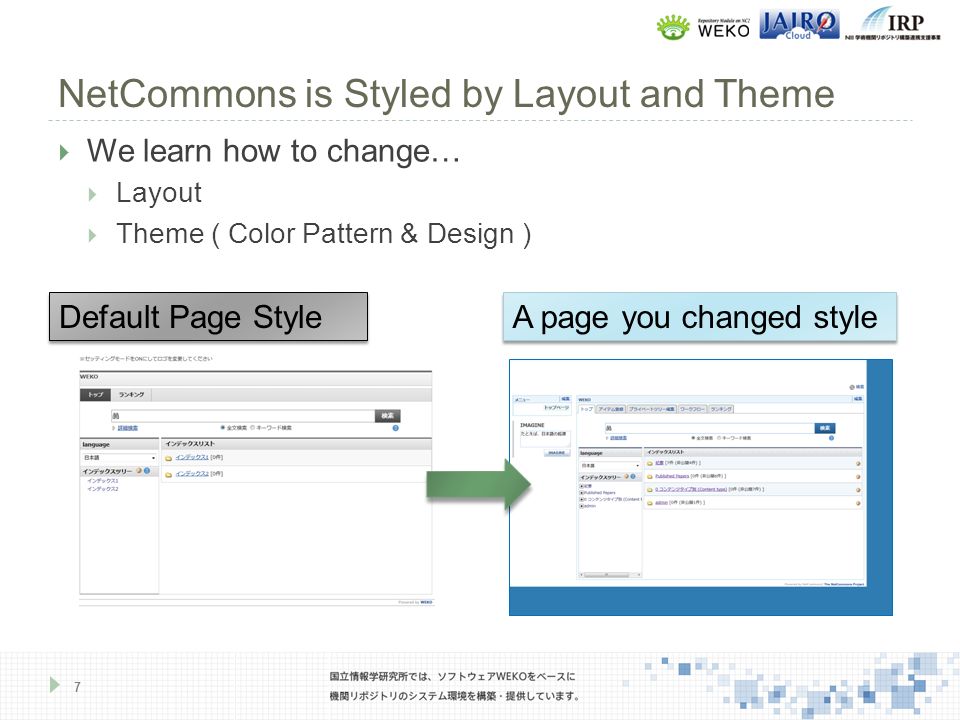Select インデックス2 in default page index tree
Screen dimensions: 960x720
(103, 489)
